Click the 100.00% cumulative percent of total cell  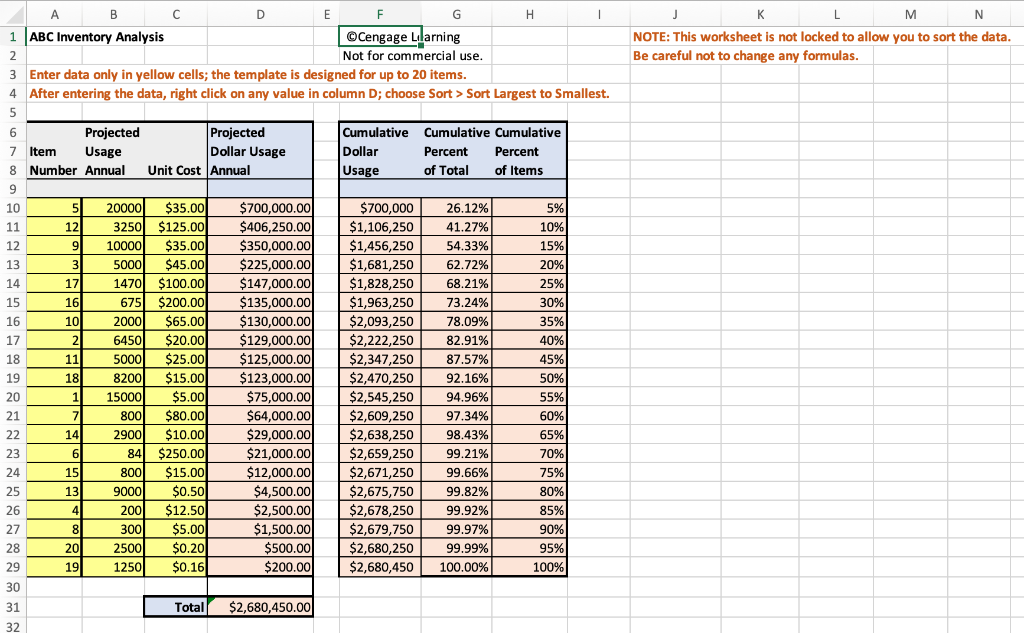(x=456, y=568)
